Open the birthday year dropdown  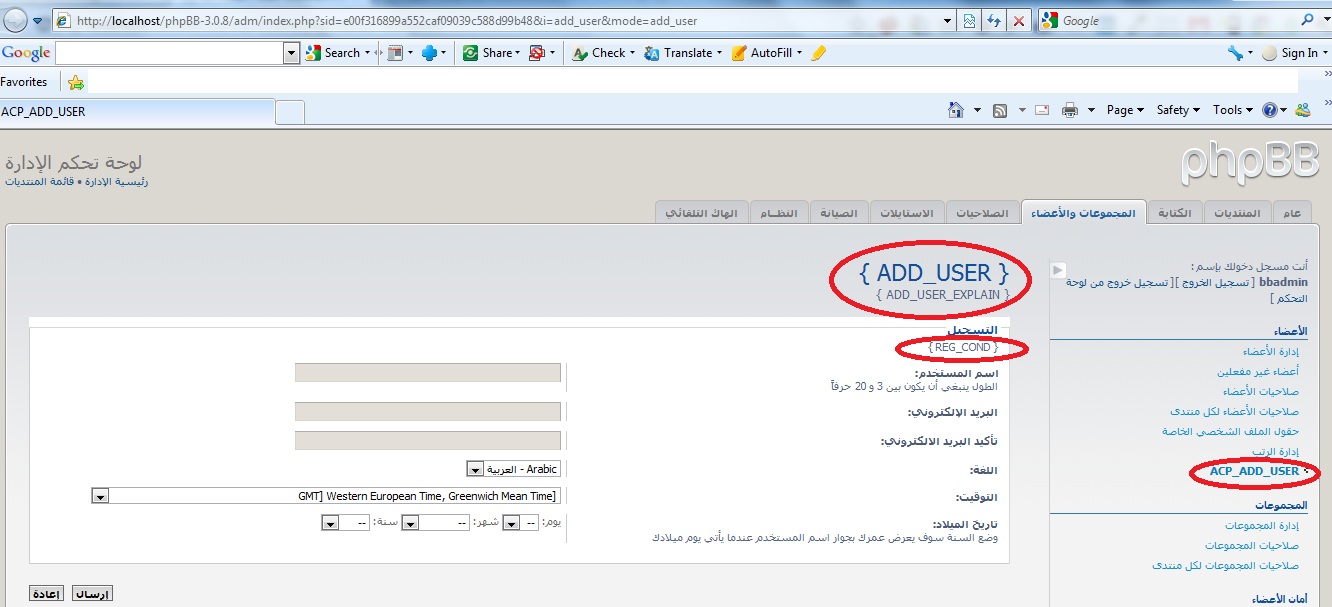click(330, 523)
